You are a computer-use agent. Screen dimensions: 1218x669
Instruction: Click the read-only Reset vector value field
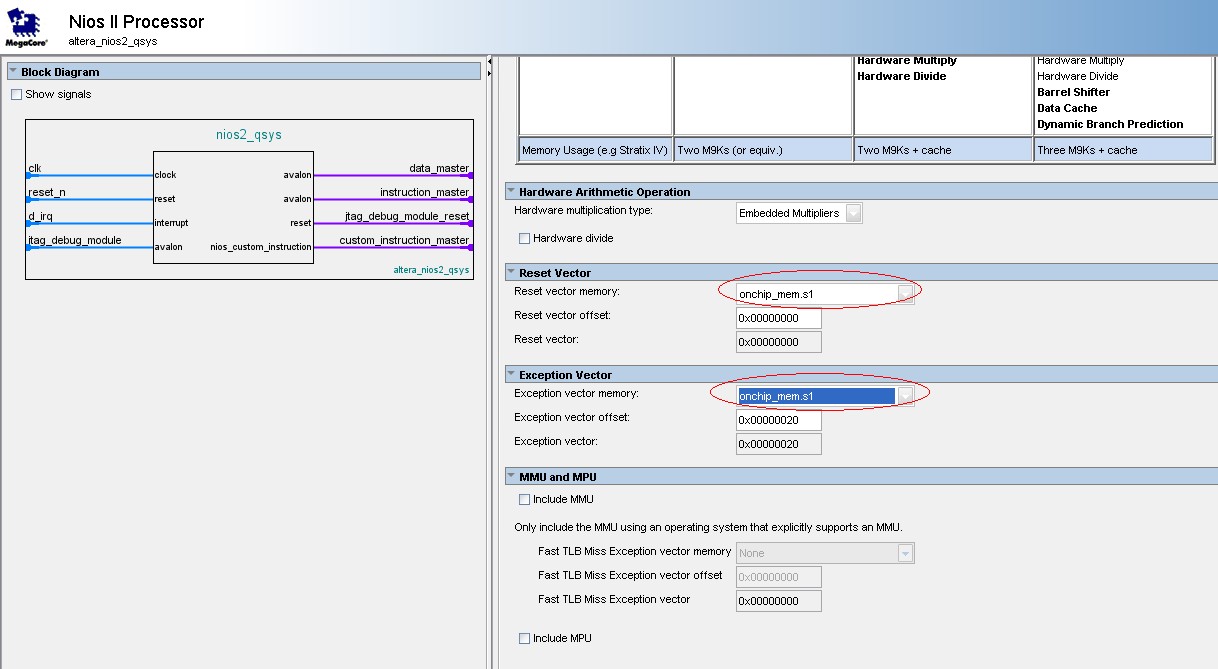point(779,342)
